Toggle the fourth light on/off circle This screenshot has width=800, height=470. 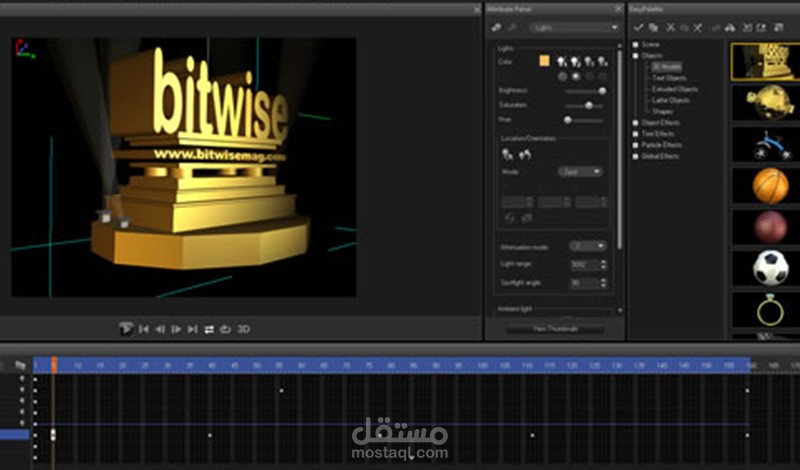coord(603,77)
